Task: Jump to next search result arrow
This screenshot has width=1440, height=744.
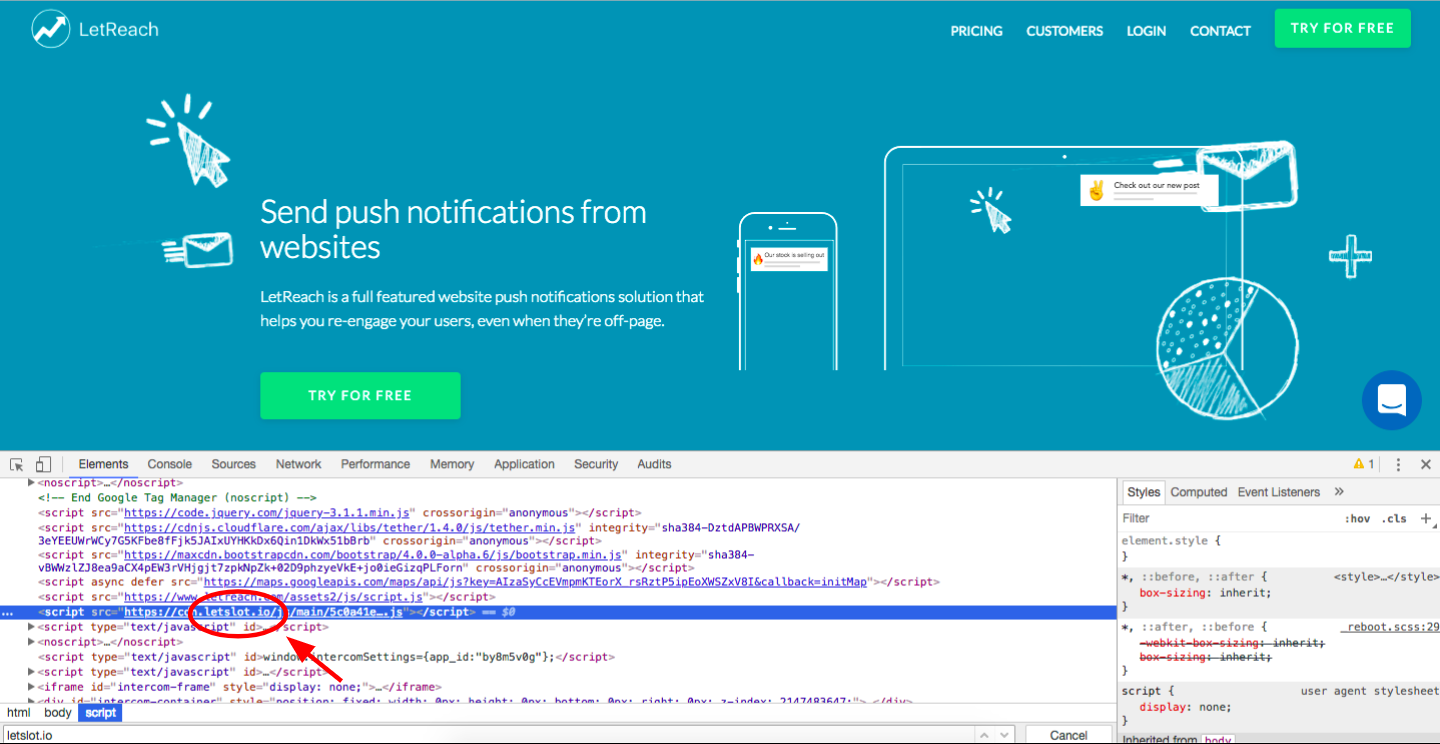Action: (x=1004, y=735)
